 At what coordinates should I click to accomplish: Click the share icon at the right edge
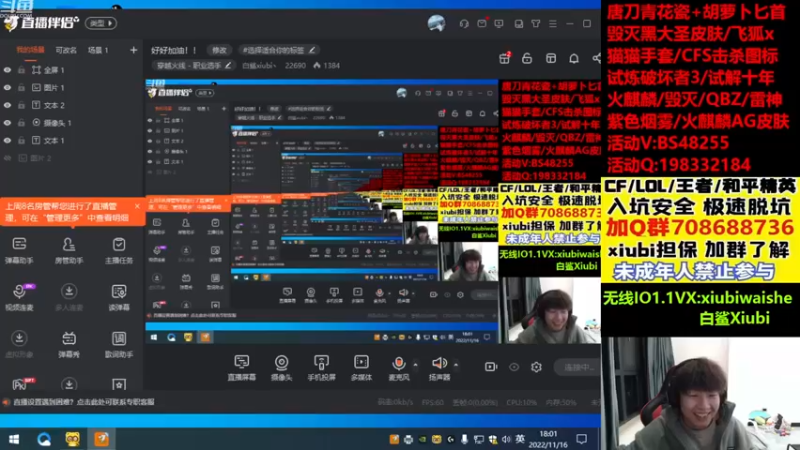(596, 58)
